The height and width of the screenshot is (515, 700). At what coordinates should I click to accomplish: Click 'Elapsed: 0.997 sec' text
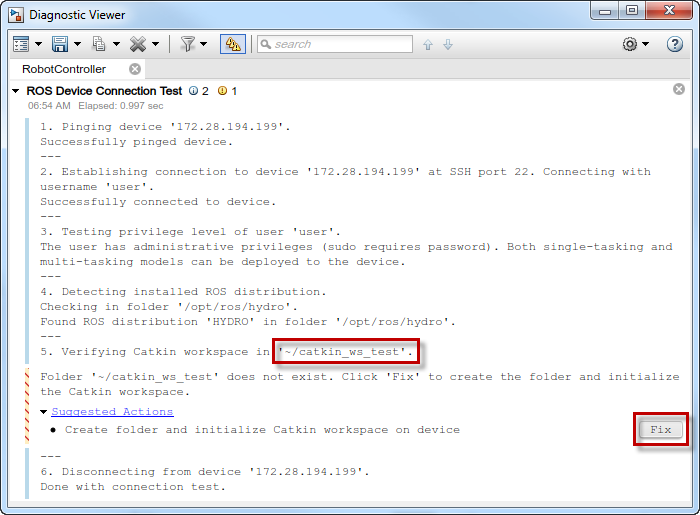tap(121, 106)
